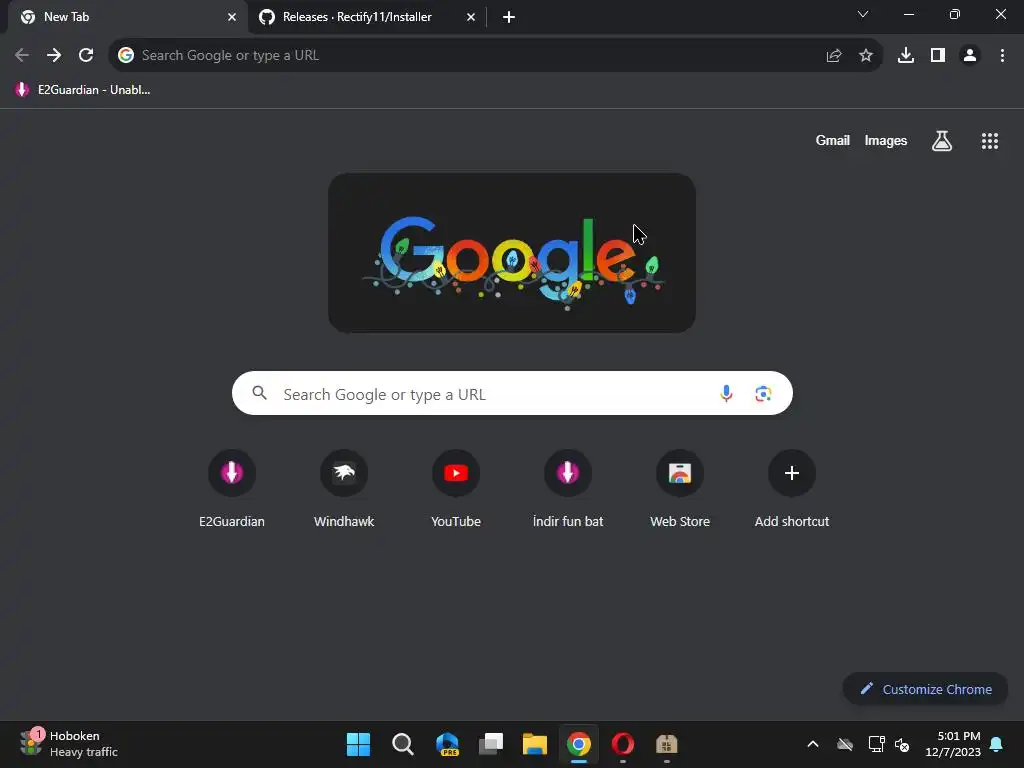1024x768 pixels.
Task: Launch the Edge PRE browser from taskbar
Action: point(447,744)
